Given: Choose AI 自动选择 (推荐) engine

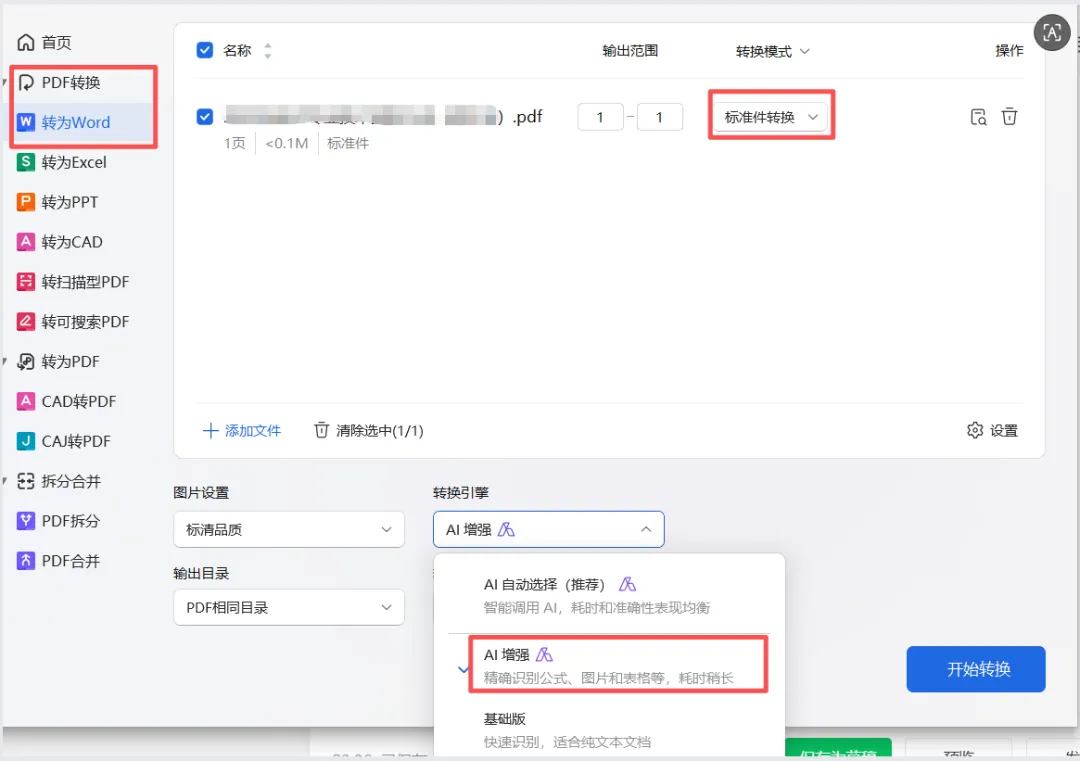Looking at the screenshot, I should [x=609, y=596].
